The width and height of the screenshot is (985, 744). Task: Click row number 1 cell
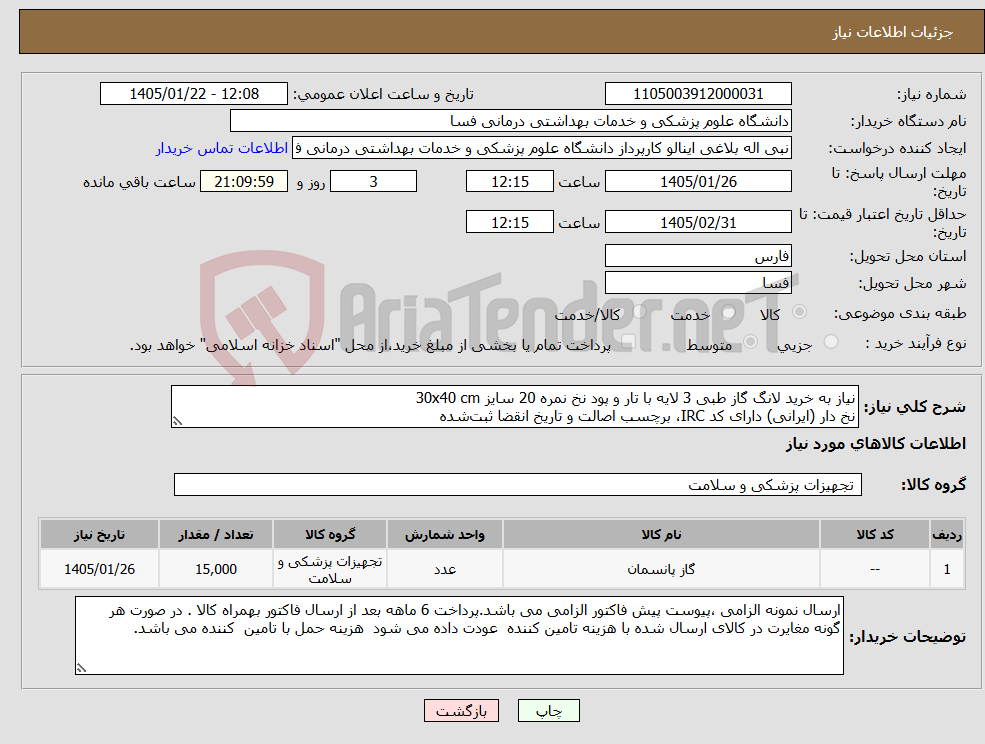[x=947, y=569]
